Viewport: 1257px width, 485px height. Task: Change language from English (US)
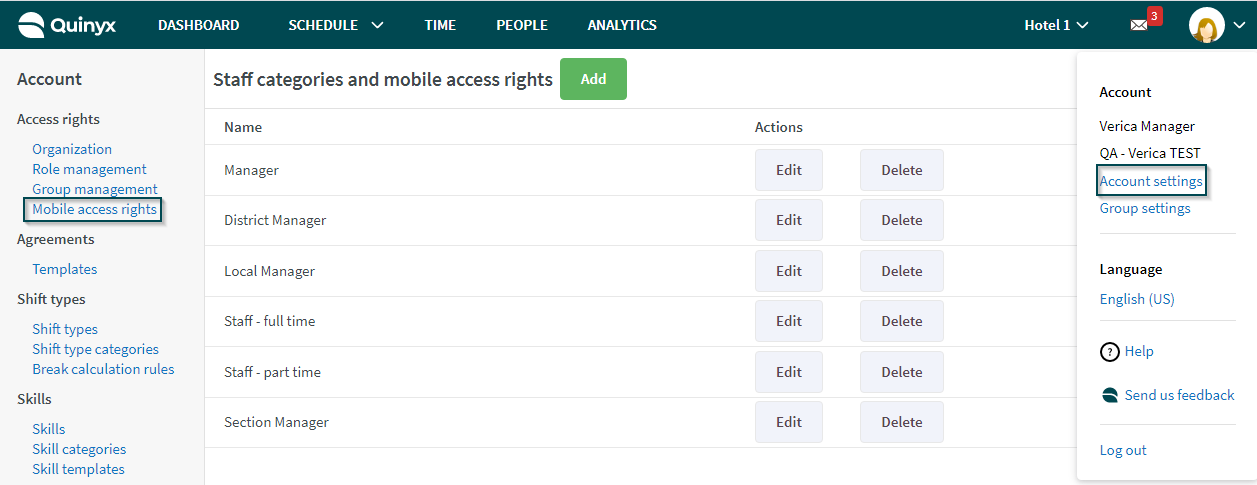click(x=1137, y=299)
